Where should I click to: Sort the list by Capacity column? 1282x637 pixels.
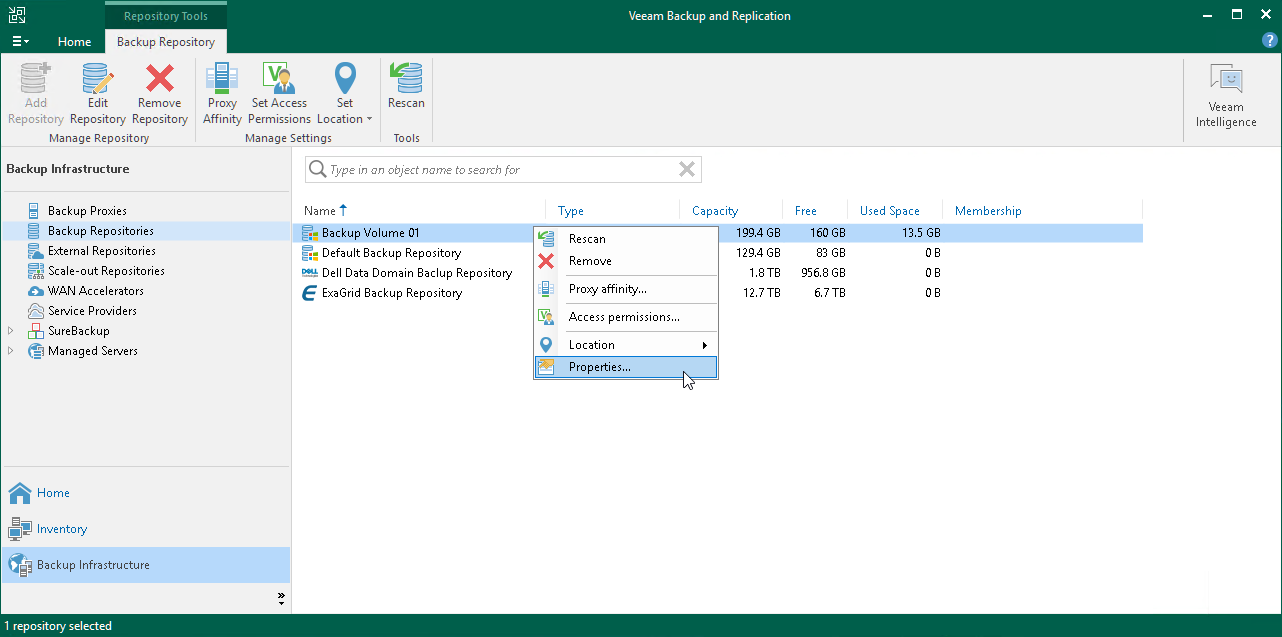tap(715, 211)
